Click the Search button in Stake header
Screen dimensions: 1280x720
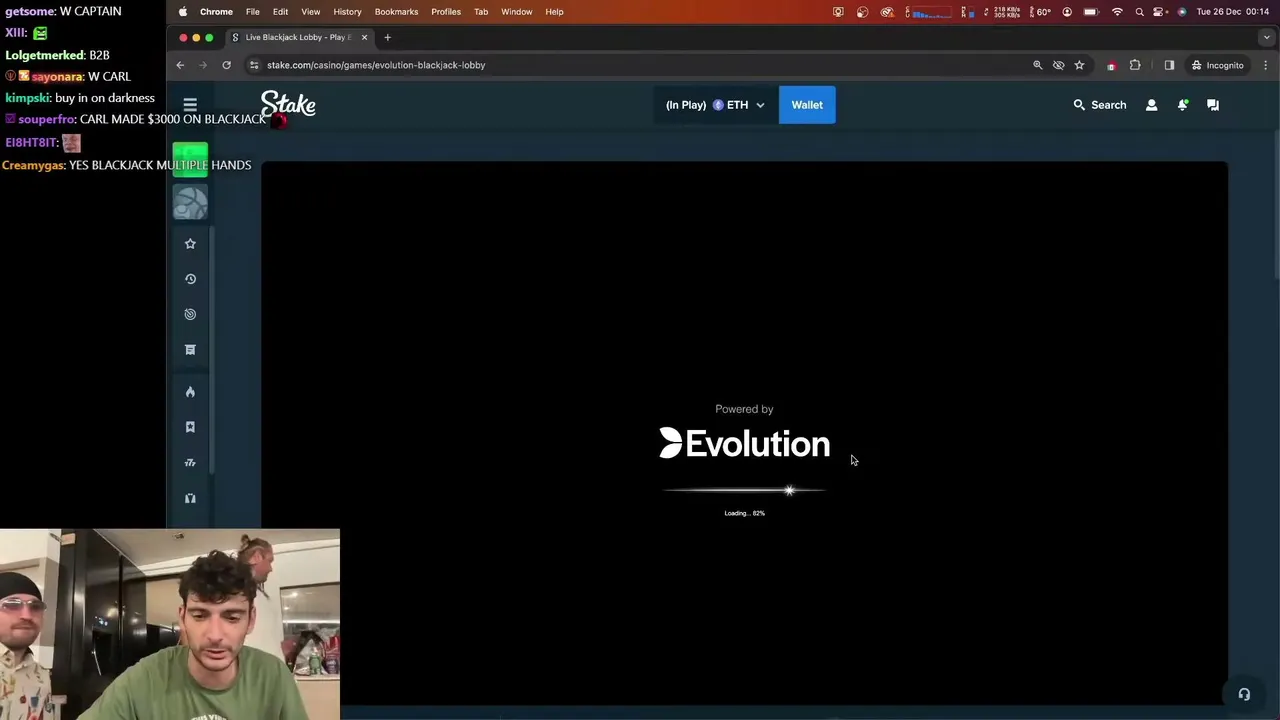[1099, 105]
